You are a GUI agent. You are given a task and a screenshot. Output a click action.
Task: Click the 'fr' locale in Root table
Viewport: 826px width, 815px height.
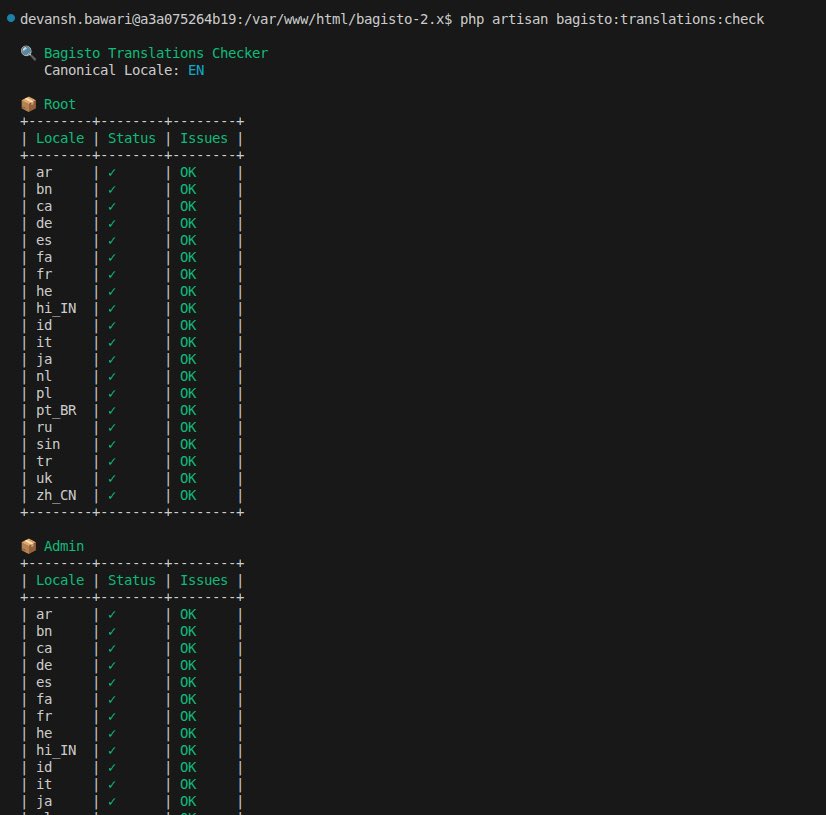click(44, 274)
